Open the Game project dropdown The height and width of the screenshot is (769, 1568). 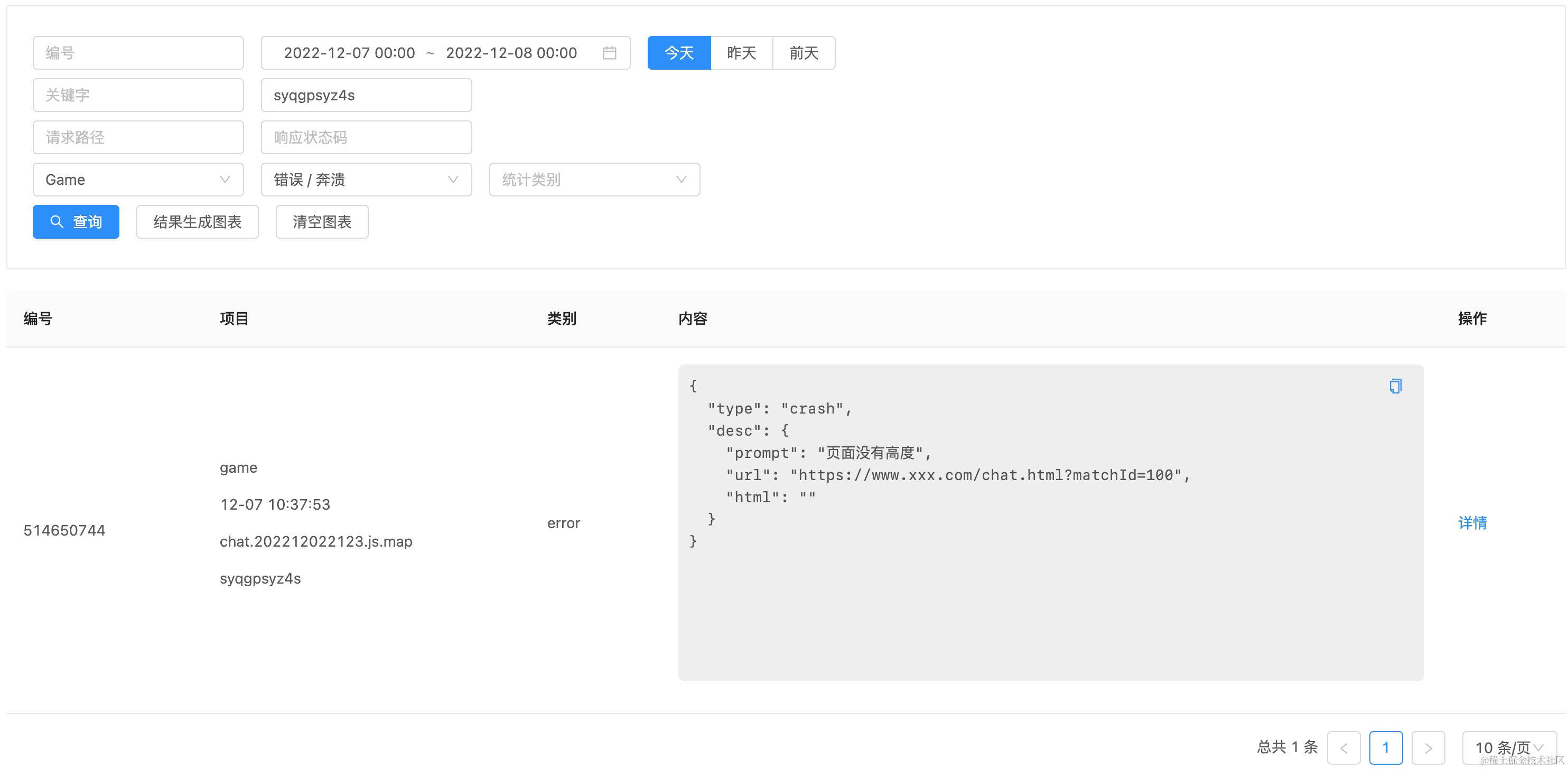(138, 180)
